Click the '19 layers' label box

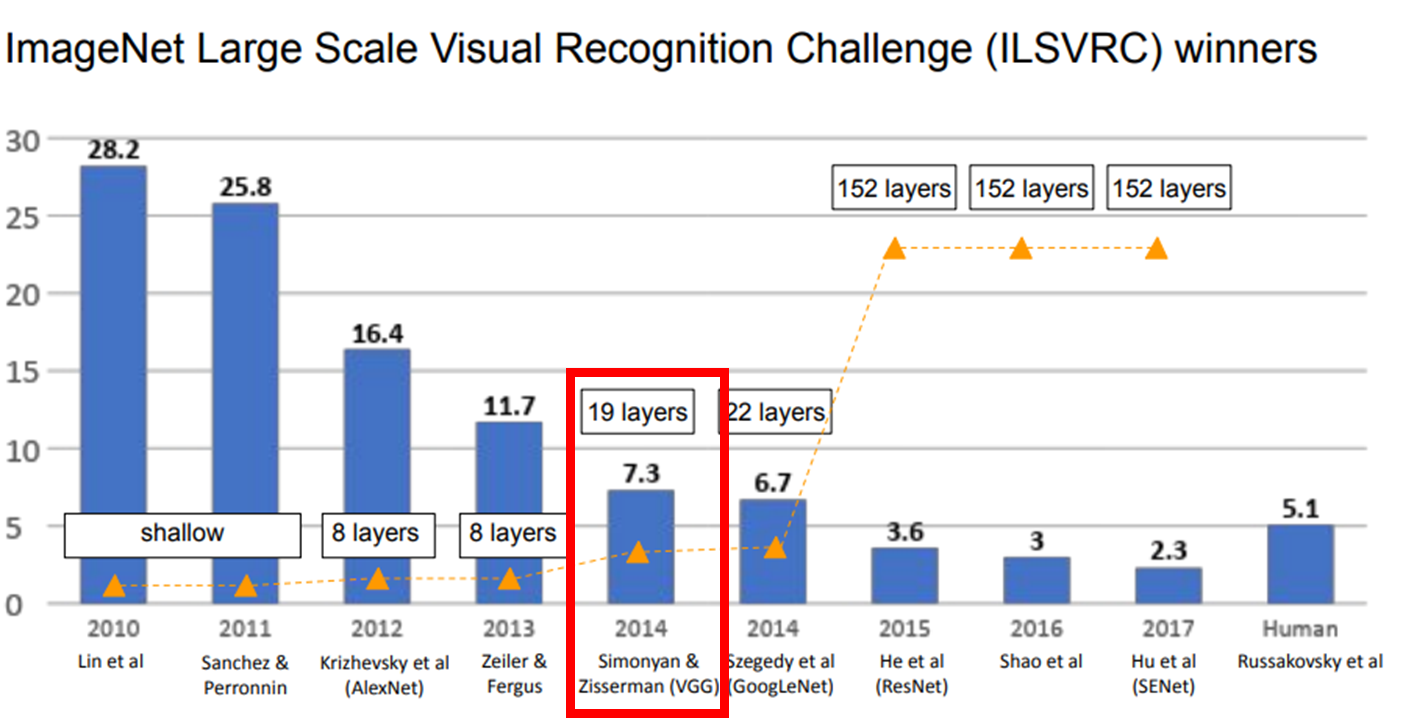[x=637, y=412]
